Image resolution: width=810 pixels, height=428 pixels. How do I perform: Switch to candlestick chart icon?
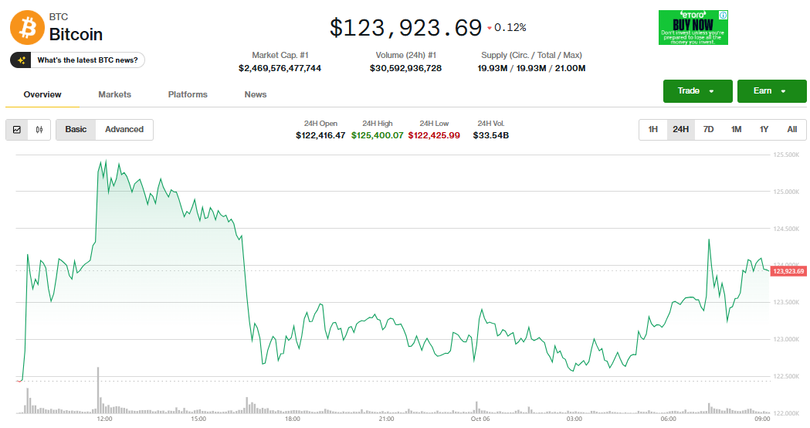pyautogui.click(x=40, y=129)
